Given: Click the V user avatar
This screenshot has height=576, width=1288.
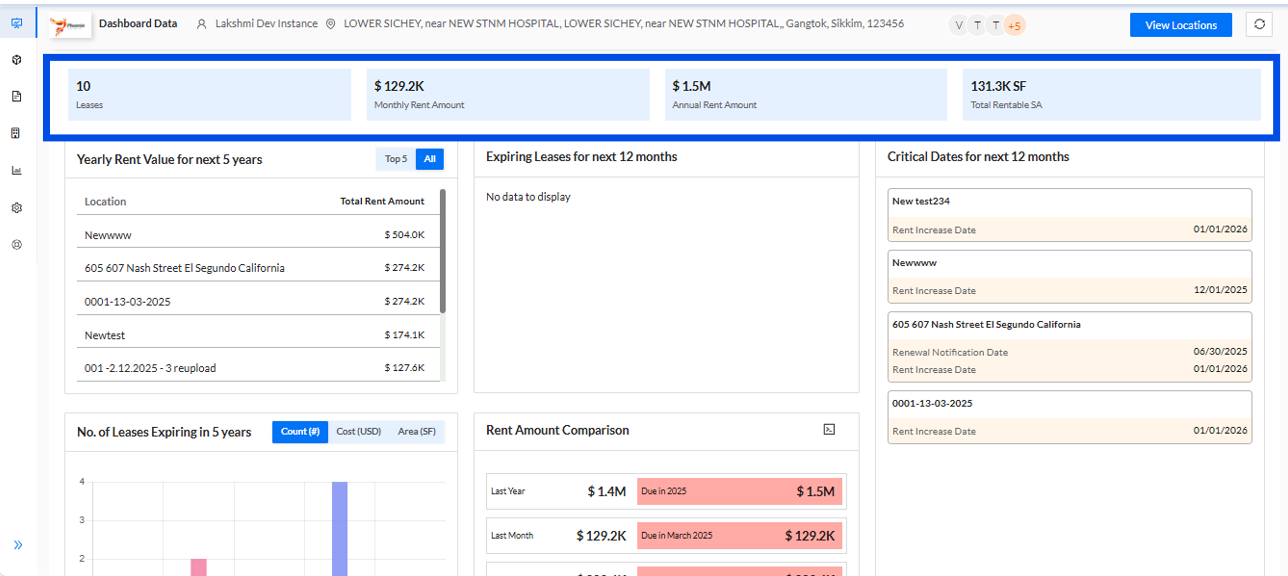Looking at the screenshot, I should [959, 25].
